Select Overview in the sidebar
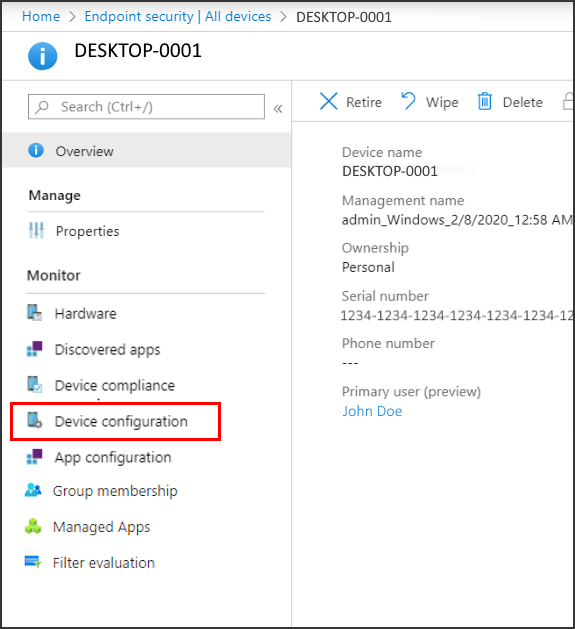 [146, 150]
